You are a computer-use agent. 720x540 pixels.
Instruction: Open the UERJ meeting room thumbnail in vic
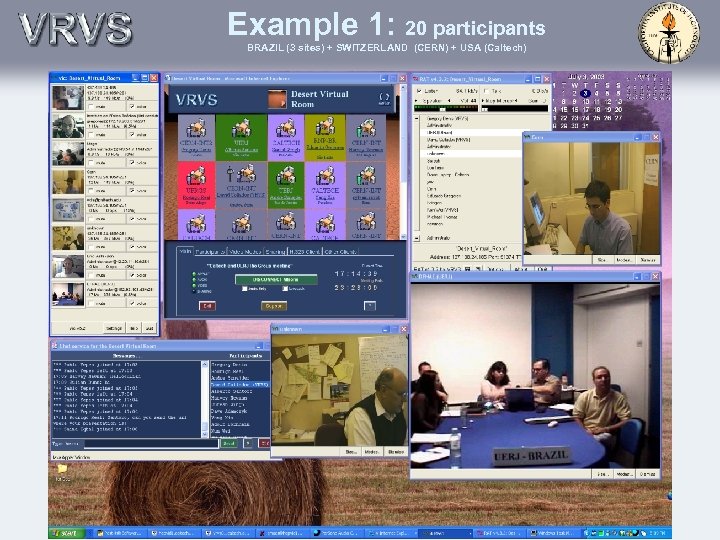click(x=68, y=294)
